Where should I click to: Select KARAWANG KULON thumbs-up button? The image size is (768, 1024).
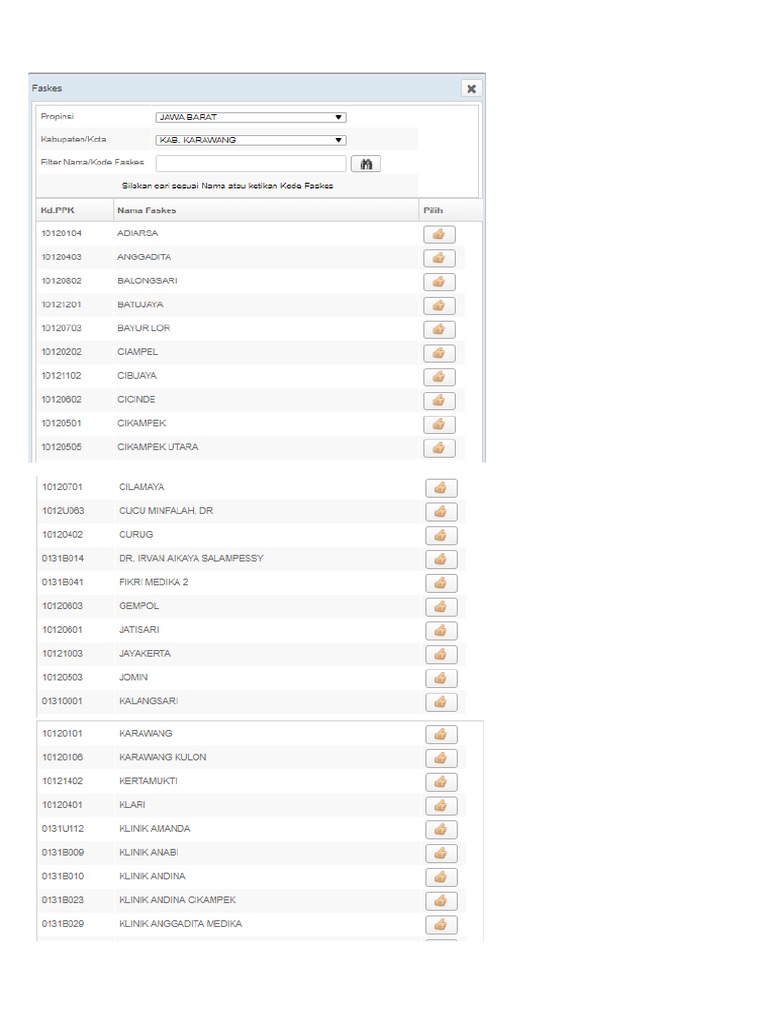[x=441, y=758]
